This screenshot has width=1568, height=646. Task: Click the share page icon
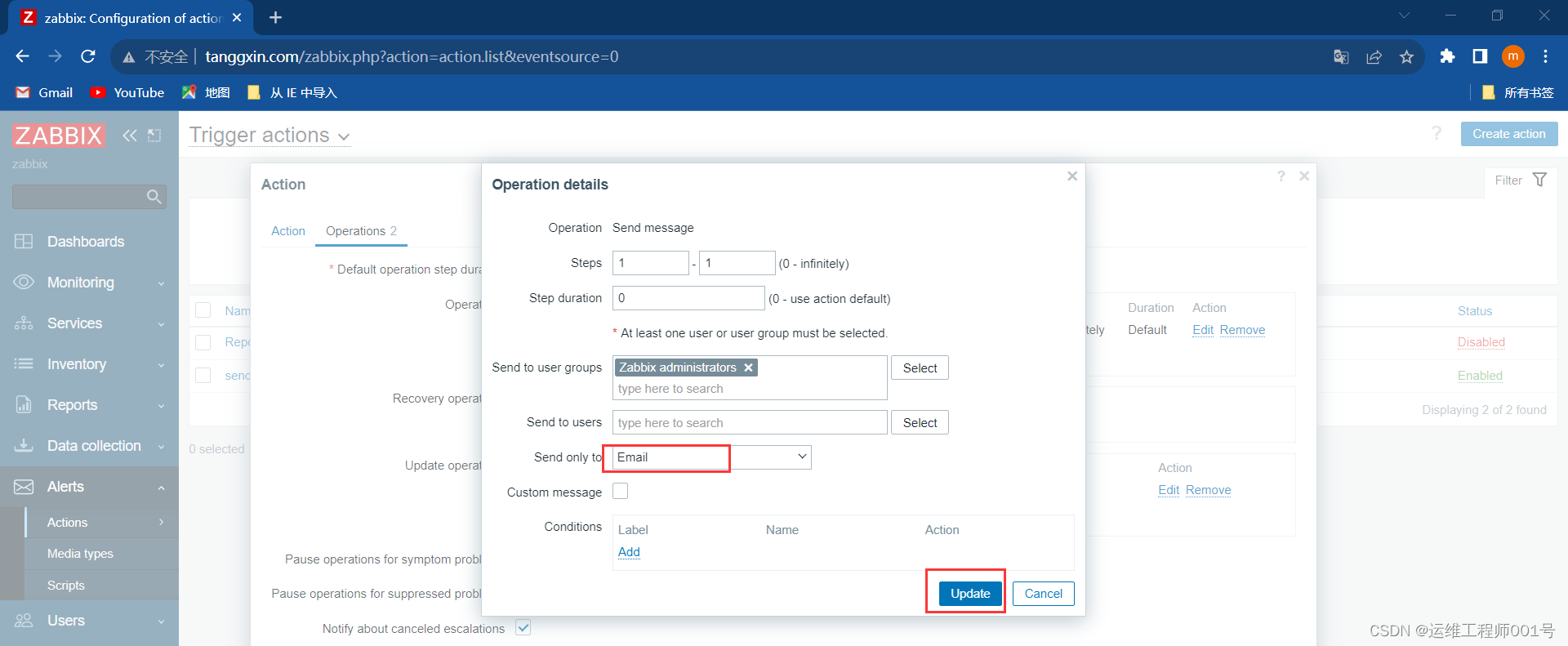coord(1374,56)
